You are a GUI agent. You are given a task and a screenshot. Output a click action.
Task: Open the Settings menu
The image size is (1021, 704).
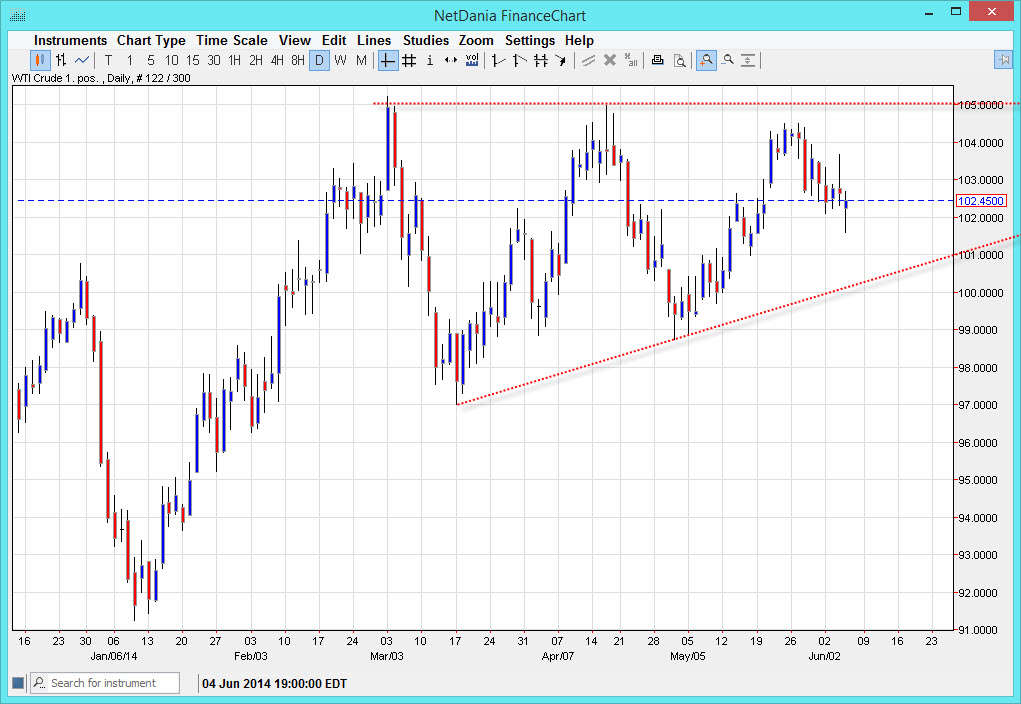529,40
